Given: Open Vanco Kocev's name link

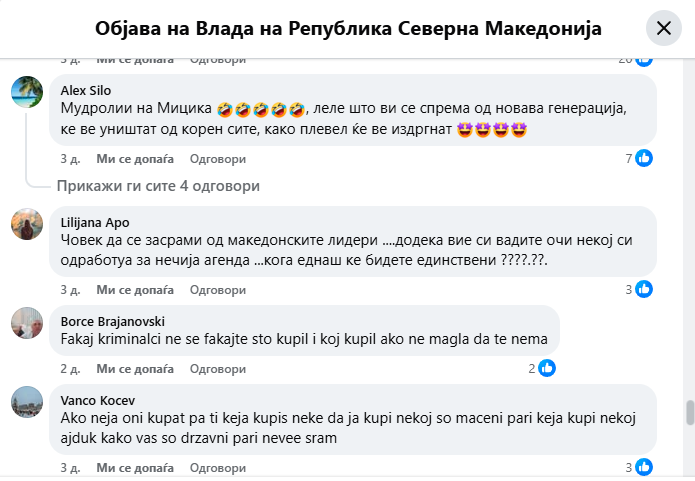Looking at the screenshot, I should pos(93,400).
